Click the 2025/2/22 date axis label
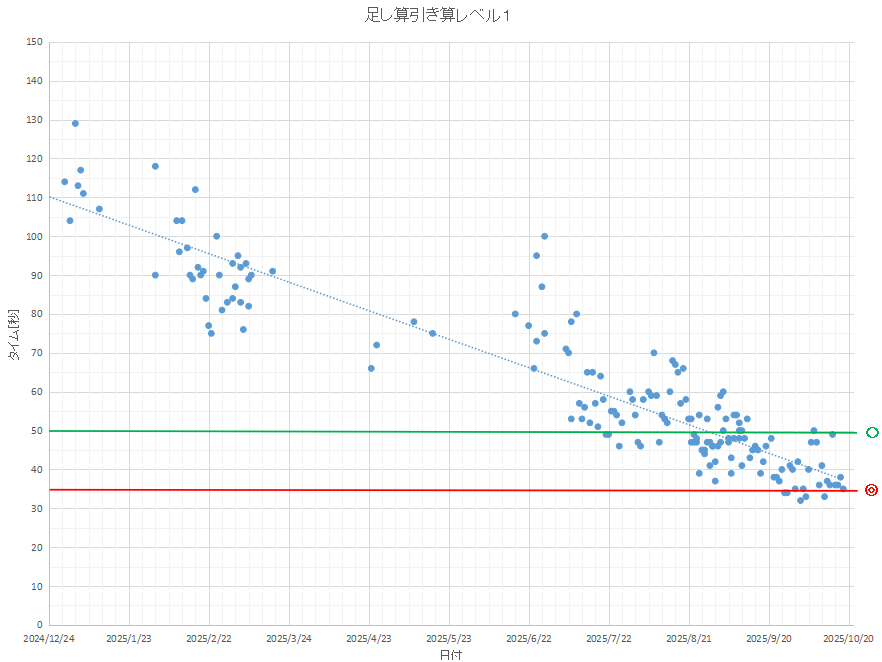This screenshot has height=662, width=882. click(209, 638)
